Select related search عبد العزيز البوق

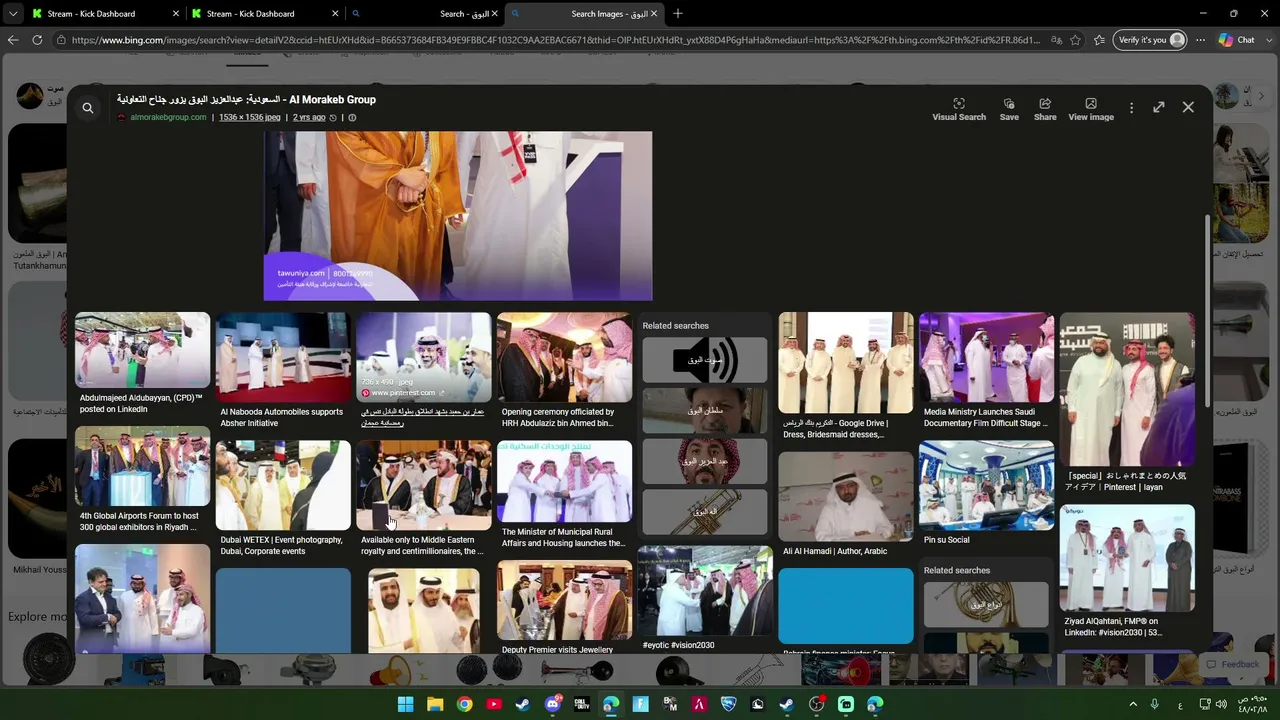pos(705,462)
